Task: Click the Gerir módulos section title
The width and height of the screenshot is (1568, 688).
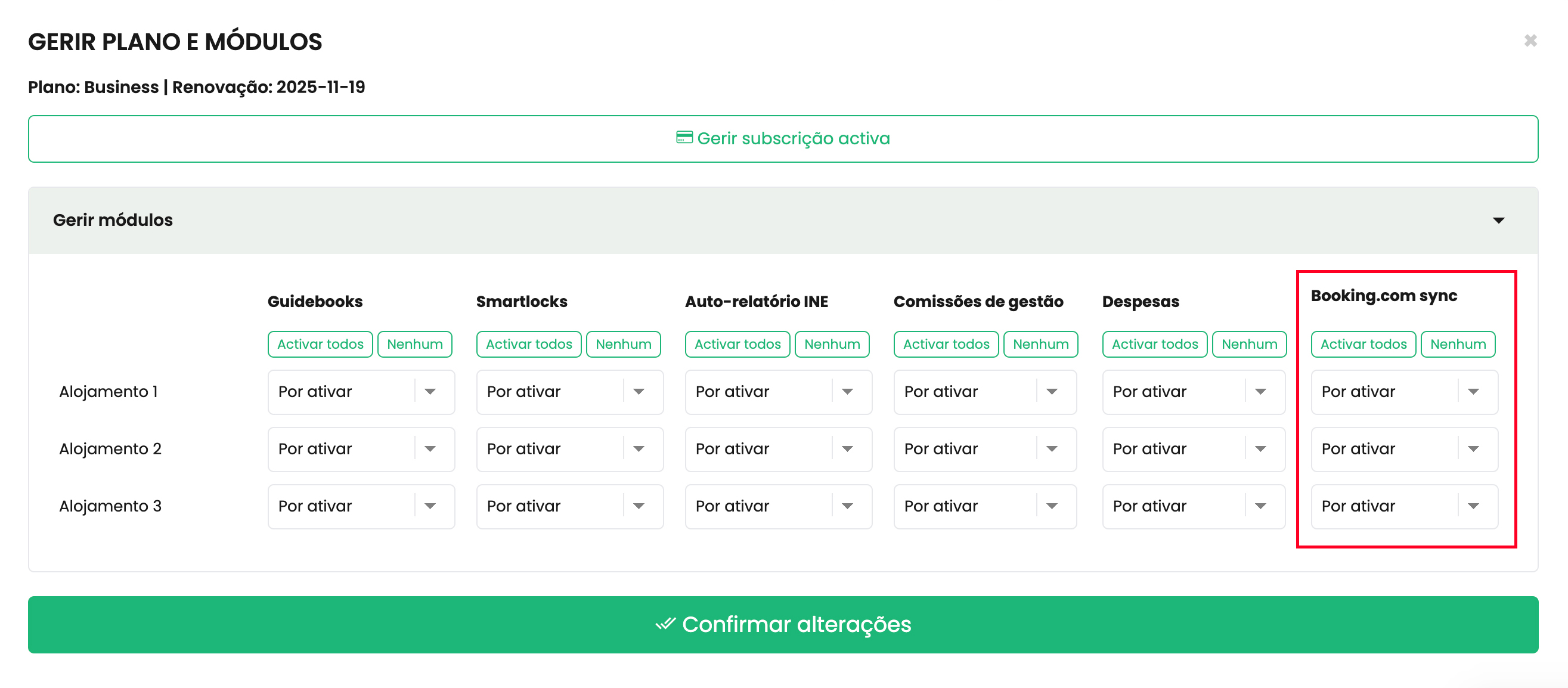Action: pyautogui.click(x=113, y=220)
